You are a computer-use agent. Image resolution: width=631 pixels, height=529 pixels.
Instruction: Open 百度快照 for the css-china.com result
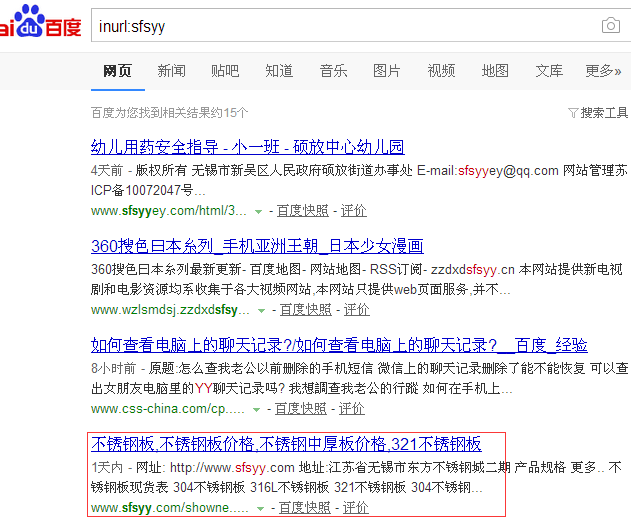301,409
